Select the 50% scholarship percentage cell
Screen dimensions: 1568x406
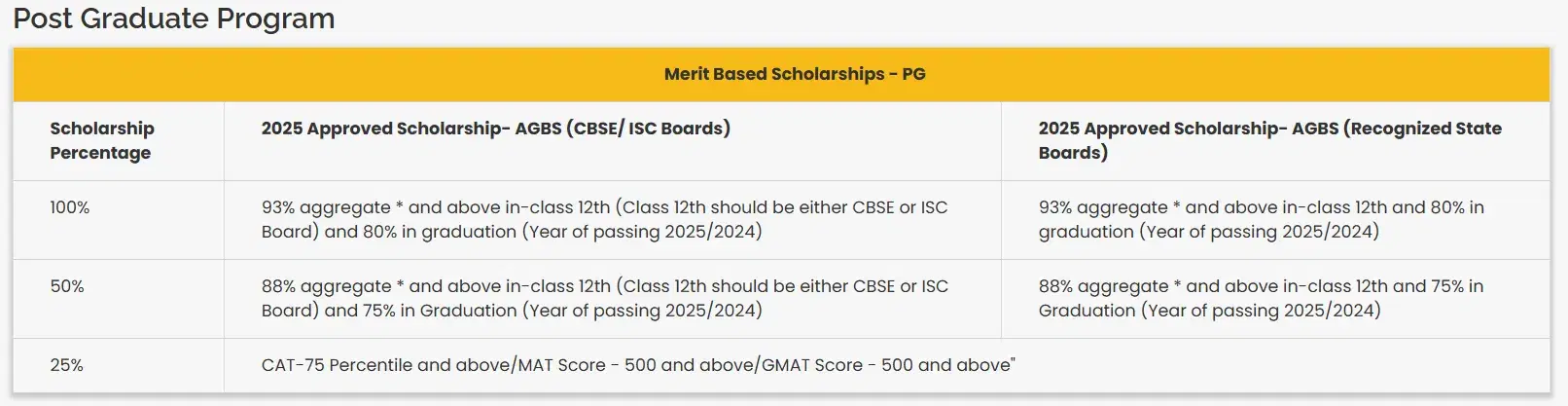point(67,286)
